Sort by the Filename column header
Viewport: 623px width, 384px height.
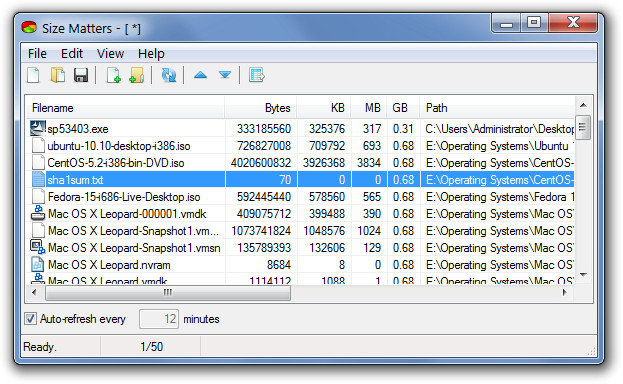(125, 108)
